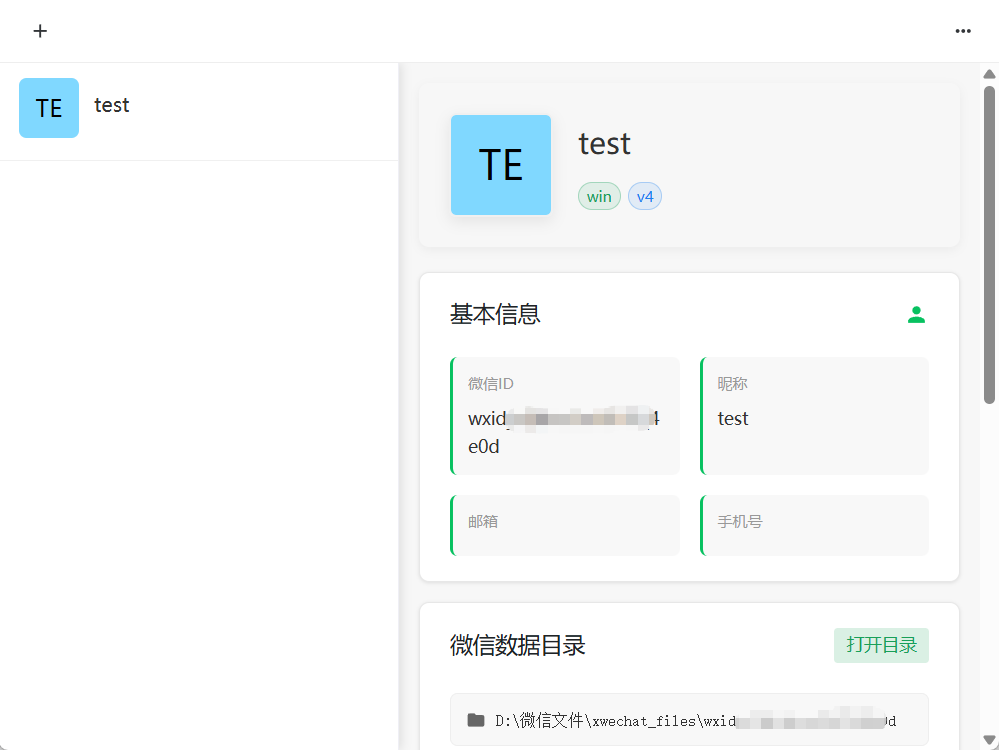Click the empty 手机号 field card
999x750 pixels.
pyautogui.click(x=815, y=525)
